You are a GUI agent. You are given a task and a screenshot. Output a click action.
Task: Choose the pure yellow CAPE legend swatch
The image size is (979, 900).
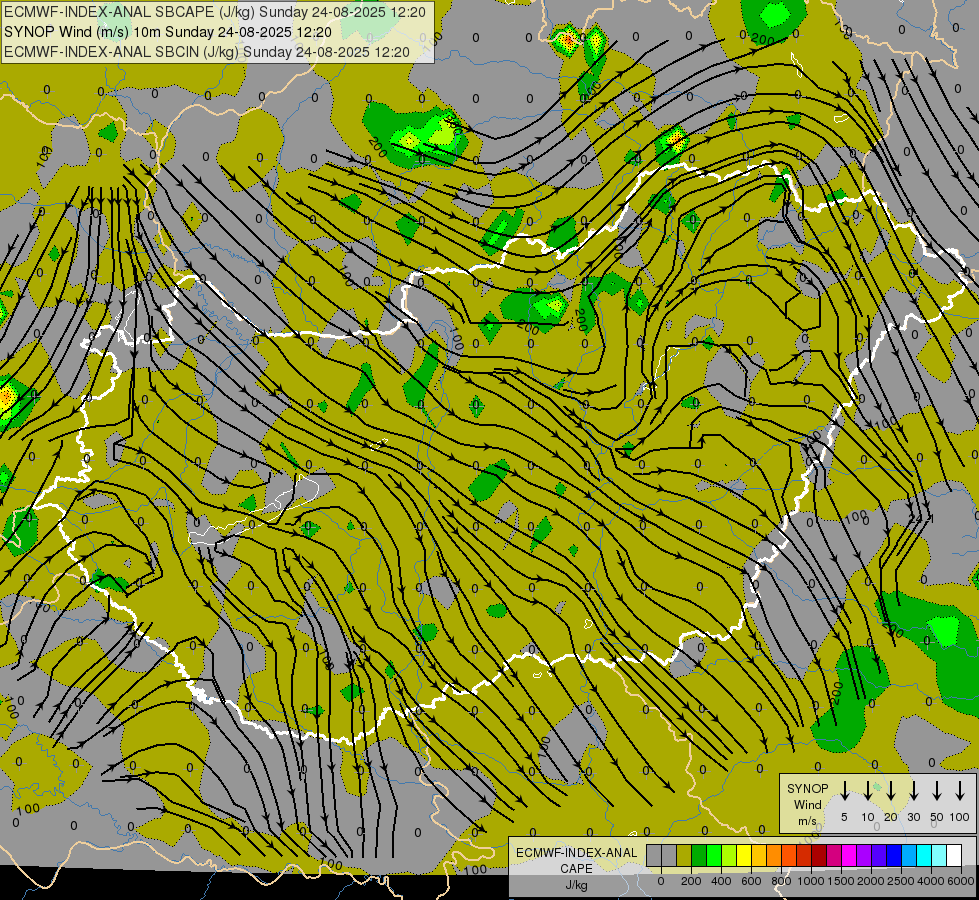pos(744,856)
